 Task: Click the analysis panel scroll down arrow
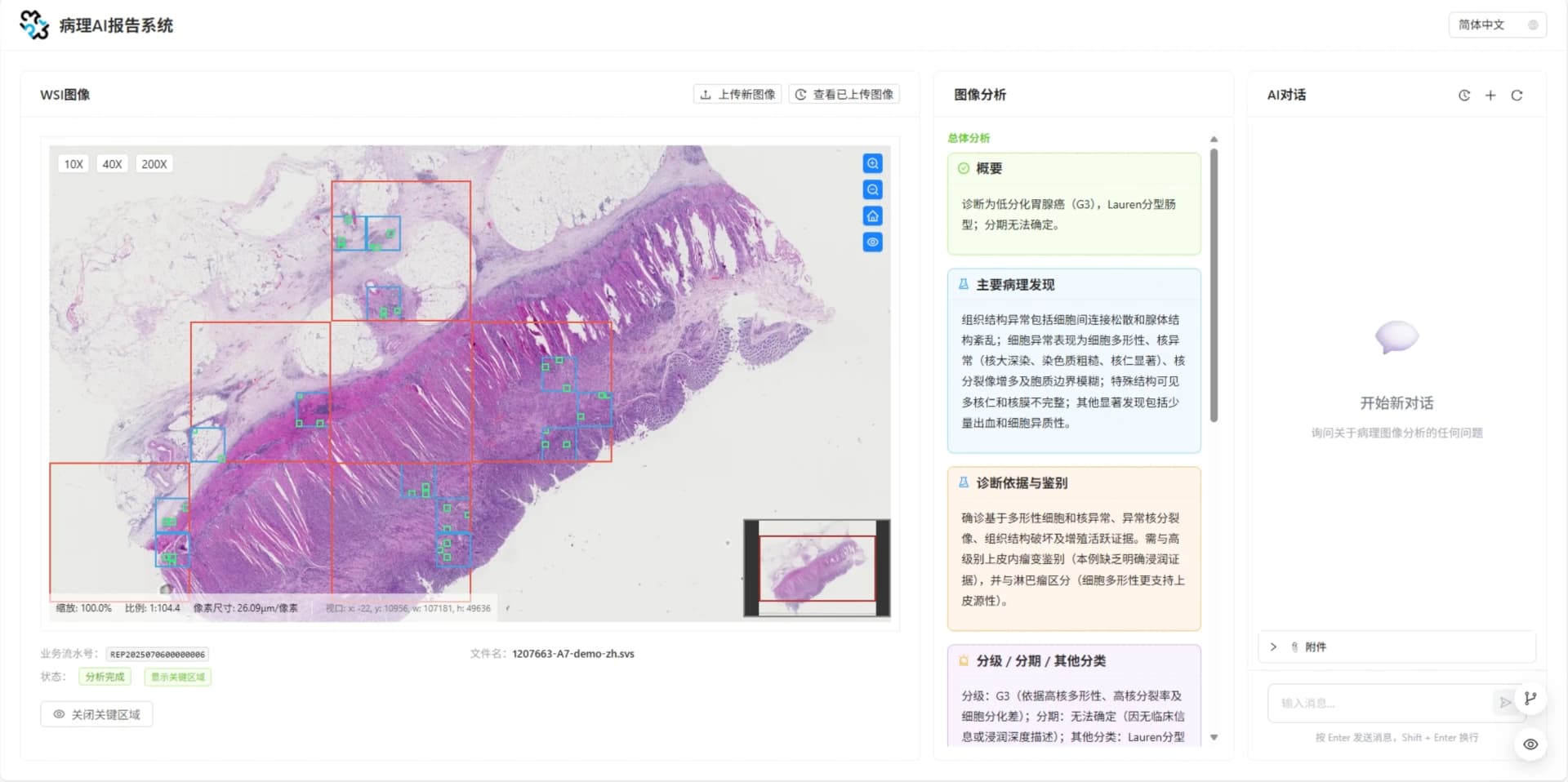(1214, 737)
